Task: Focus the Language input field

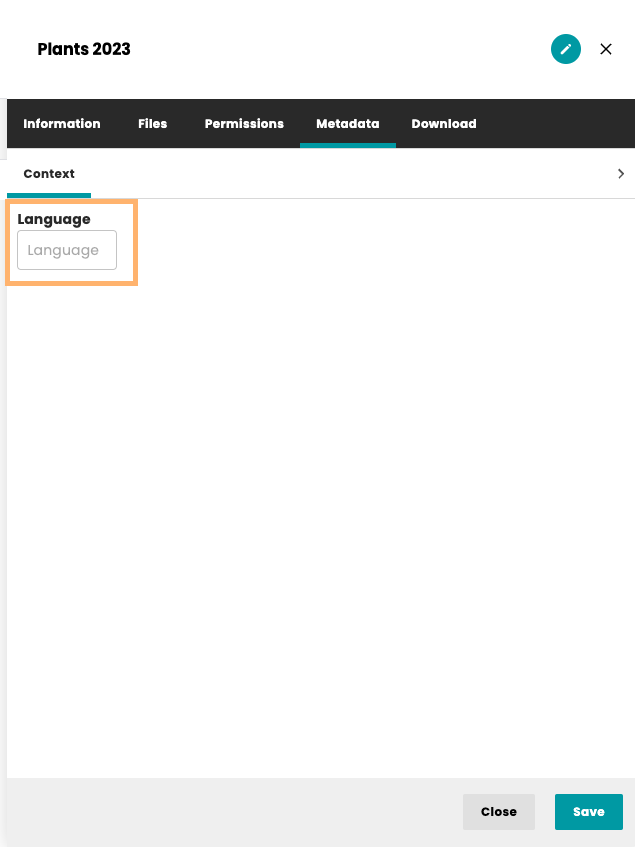Action: [x=67, y=250]
